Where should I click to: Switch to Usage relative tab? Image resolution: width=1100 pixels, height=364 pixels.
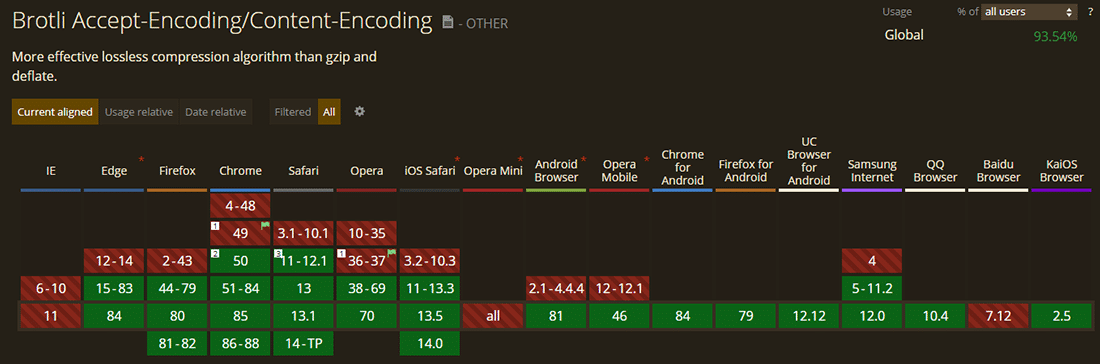click(x=139, y=112)
